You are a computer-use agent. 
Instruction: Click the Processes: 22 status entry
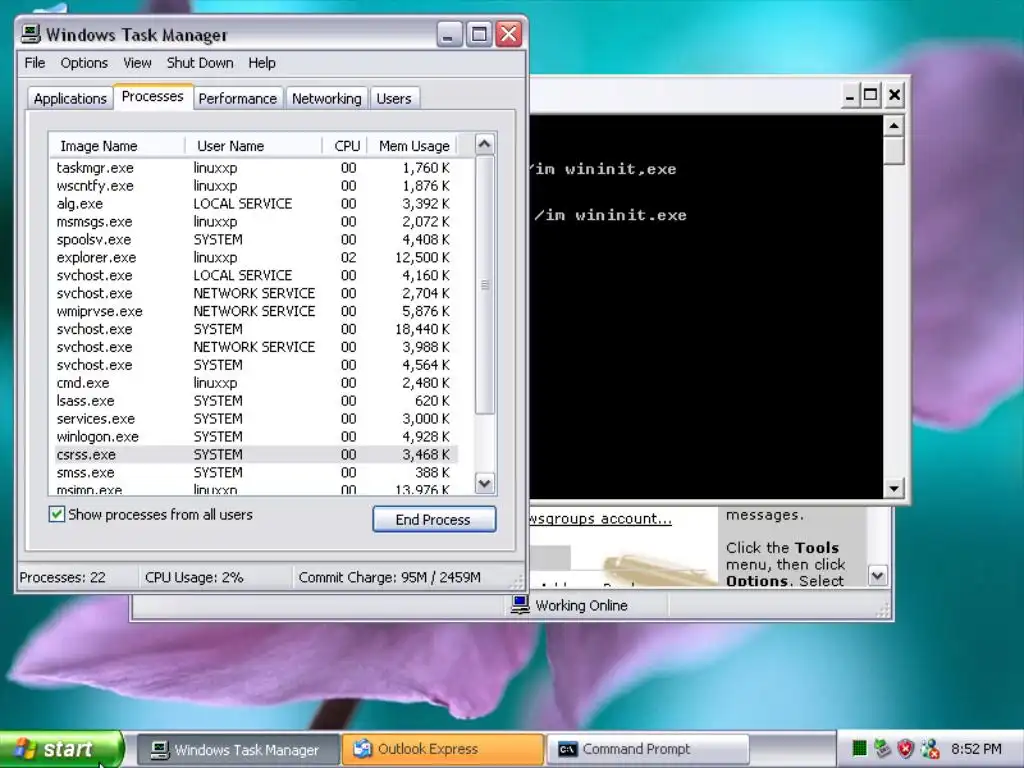click(x=63, y=577)
